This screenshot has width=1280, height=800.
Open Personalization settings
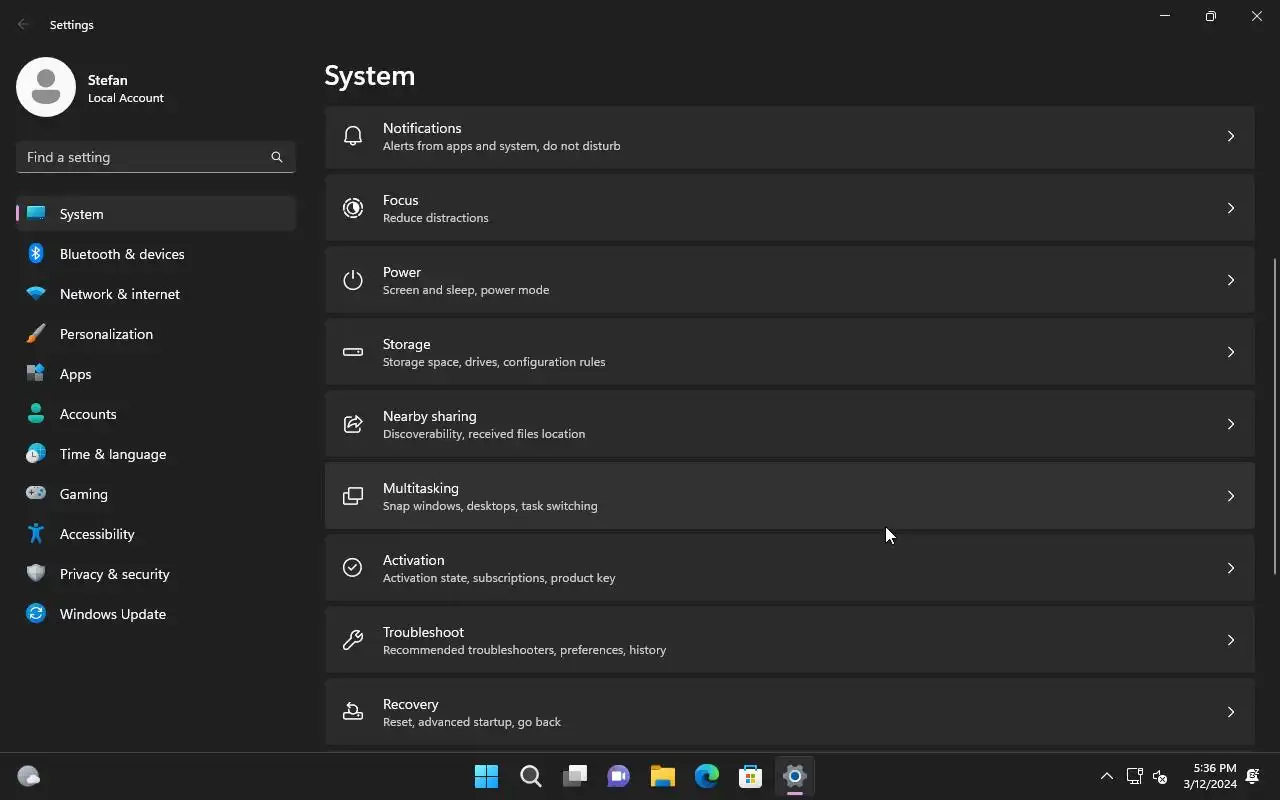point(156,334)
